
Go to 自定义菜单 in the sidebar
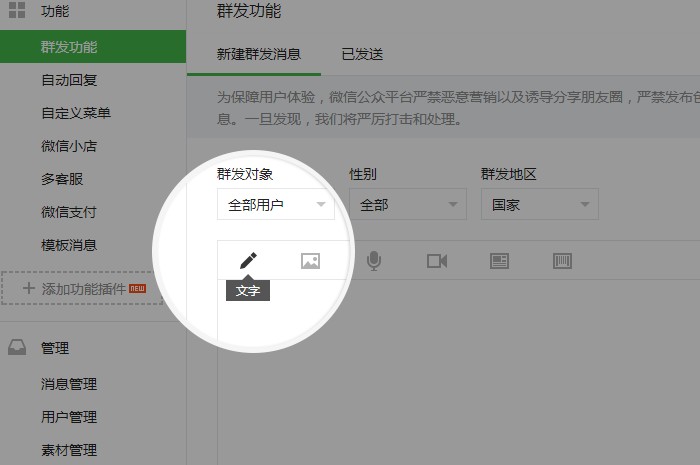click(x=76, y=113)
